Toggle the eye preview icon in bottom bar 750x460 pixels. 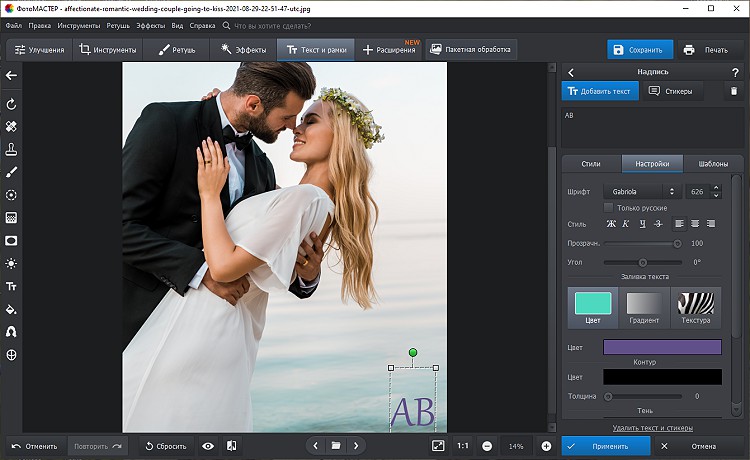pos(208,446)
